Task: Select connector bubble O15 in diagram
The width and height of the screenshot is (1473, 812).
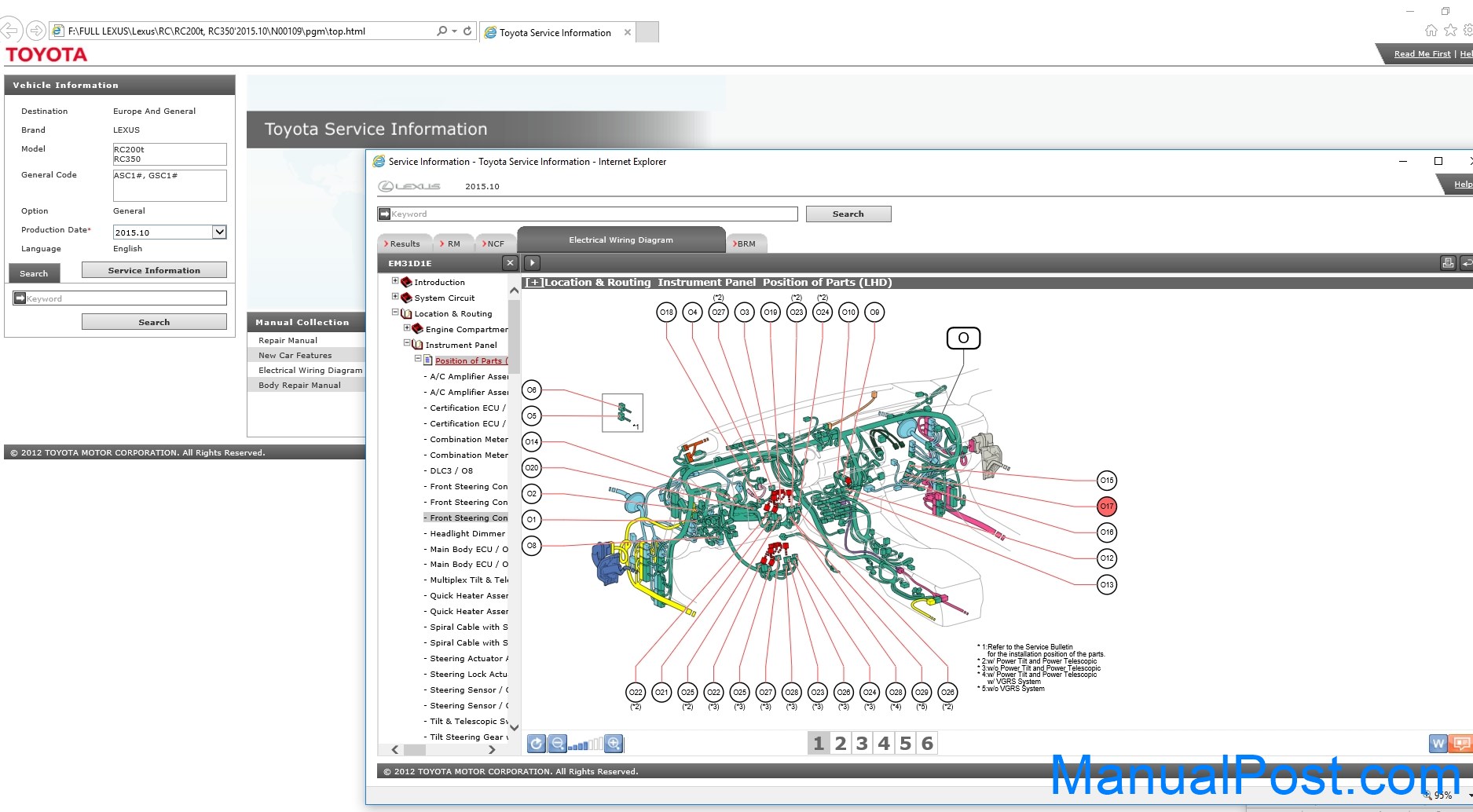Action: click(x=1106, y=481)
